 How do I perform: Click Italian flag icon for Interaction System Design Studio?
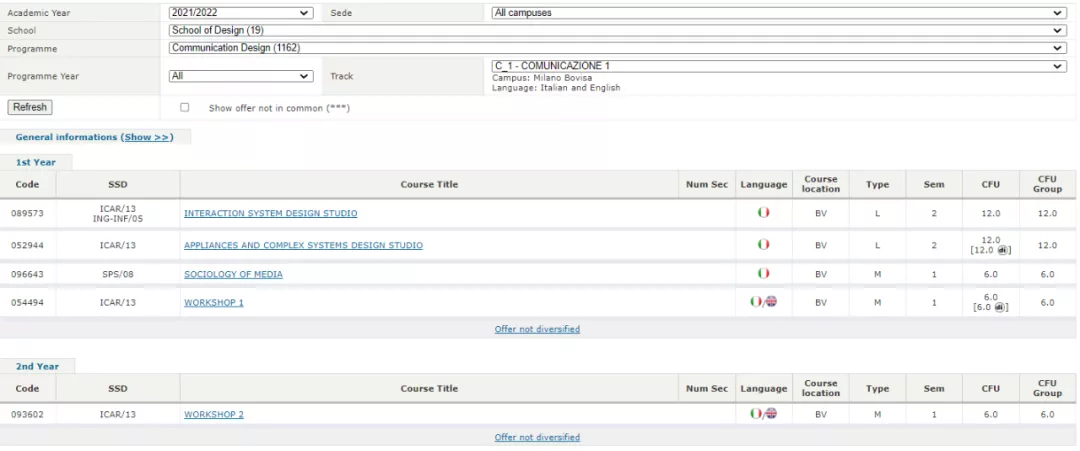click(x=763, y=213)
